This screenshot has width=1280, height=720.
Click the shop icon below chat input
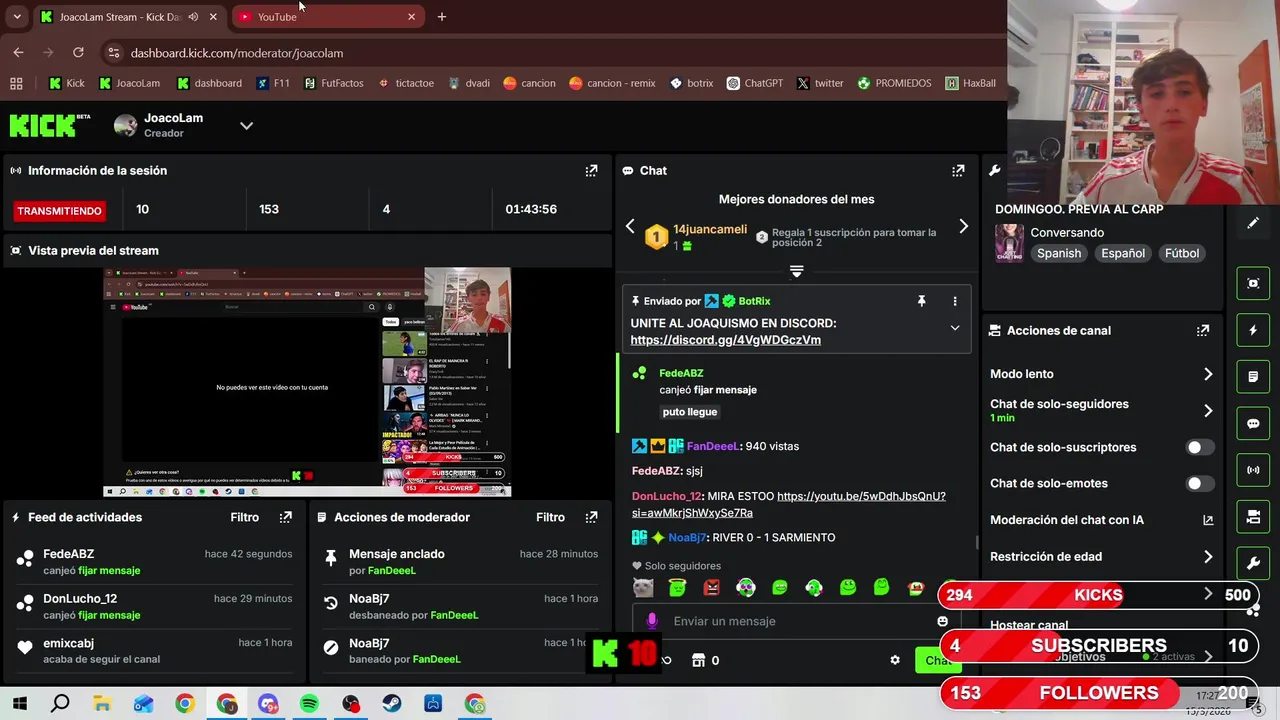click(698, 660)
